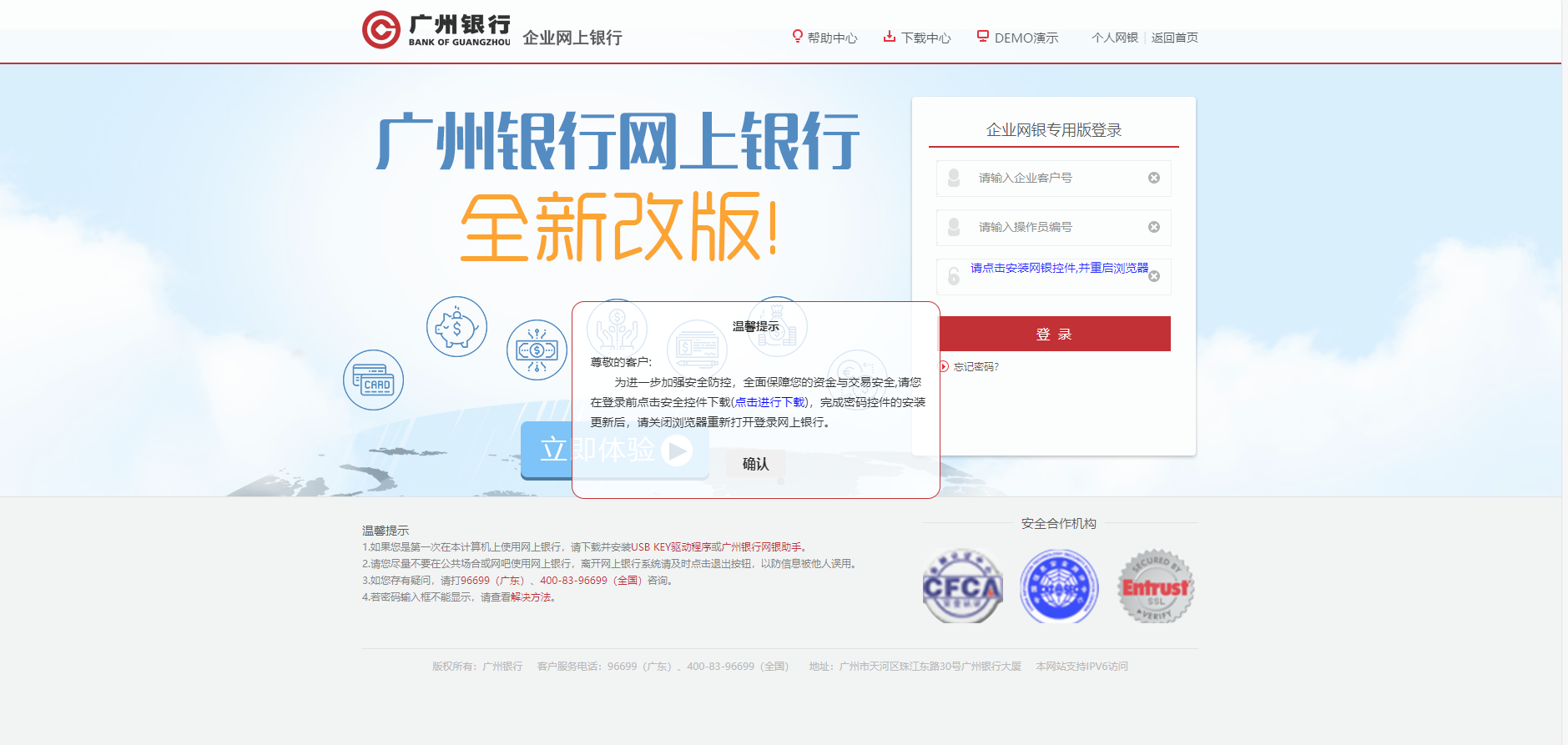The image size is (1568, 745).
Task: Click the 立即体验 button
Action: pyautogui.click(x=615, y=451)
